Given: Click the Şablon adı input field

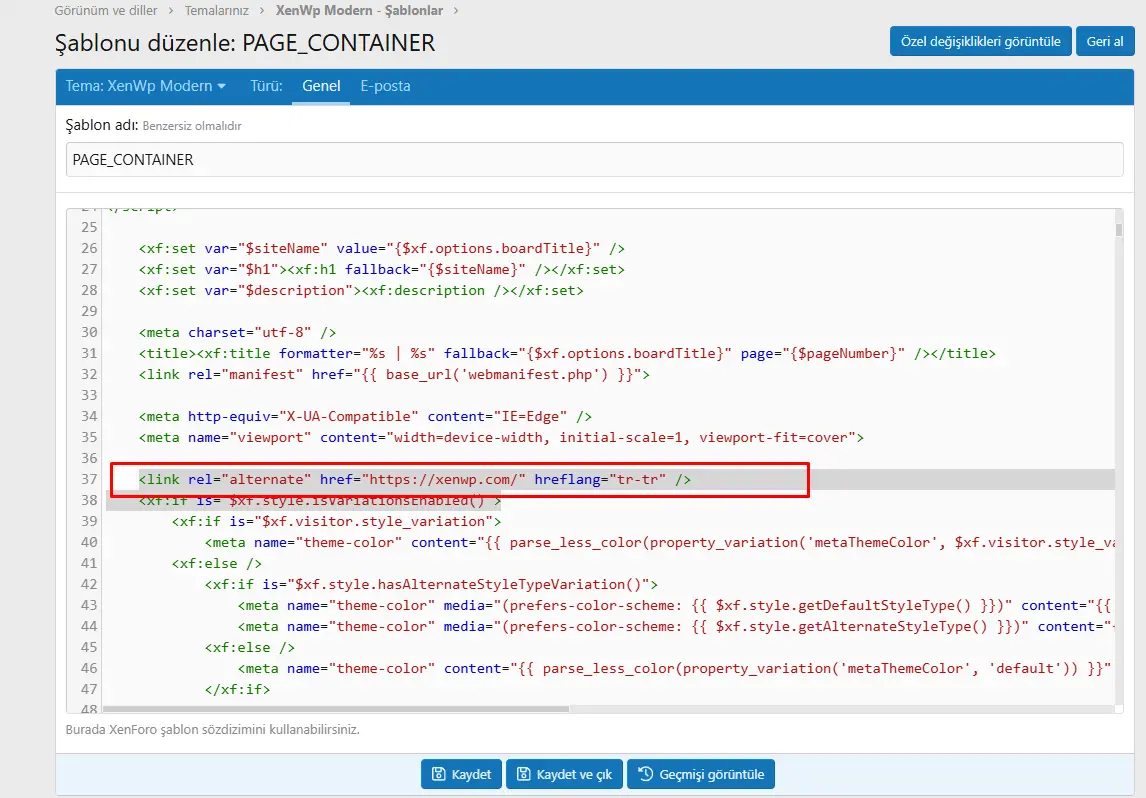Looking at the screenshot, I should (594, 159).
